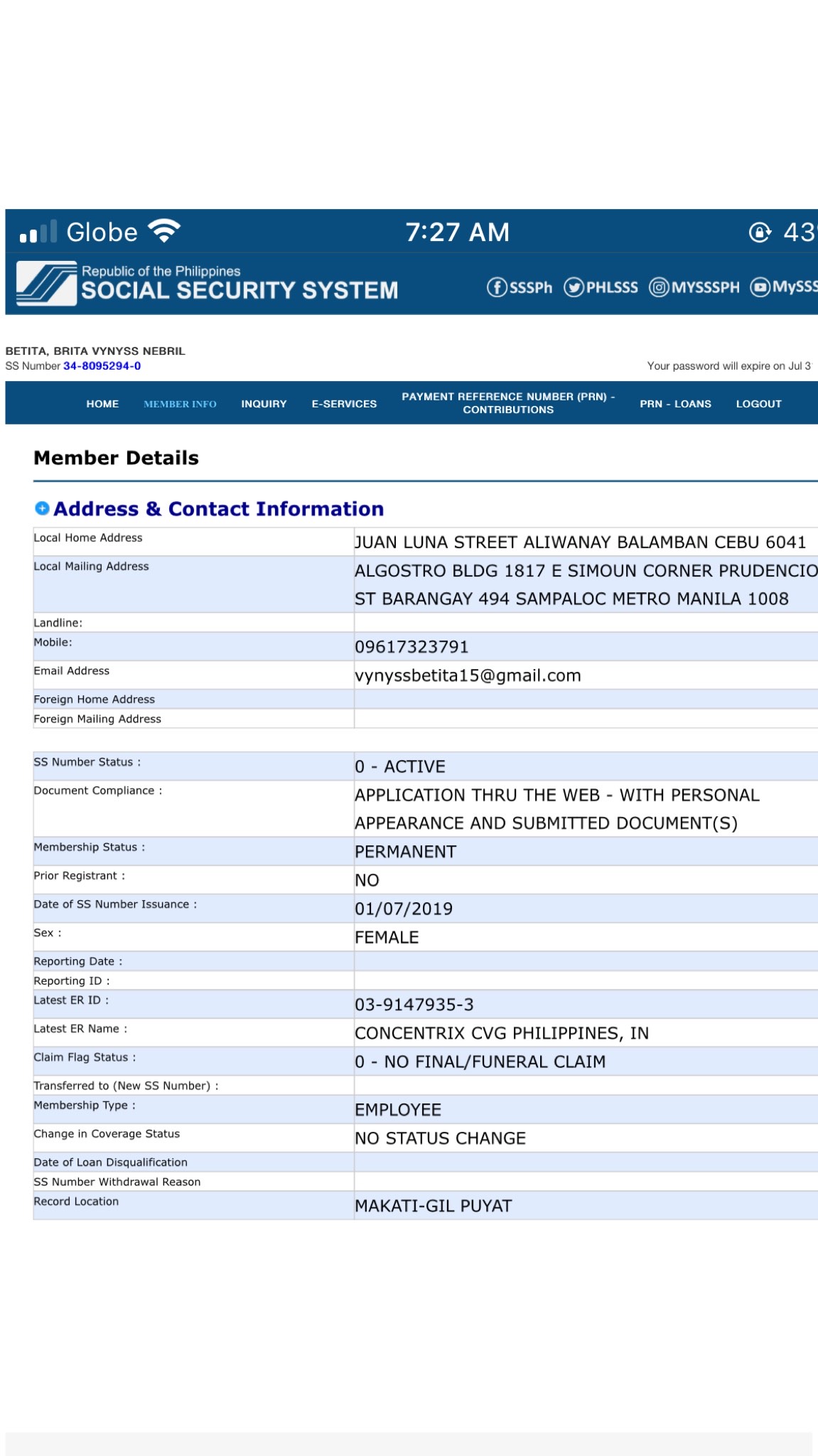This screenshot has width=818, height=1456.
Task: Open the E-SERVICES menu
Action: tap(344, 404)
